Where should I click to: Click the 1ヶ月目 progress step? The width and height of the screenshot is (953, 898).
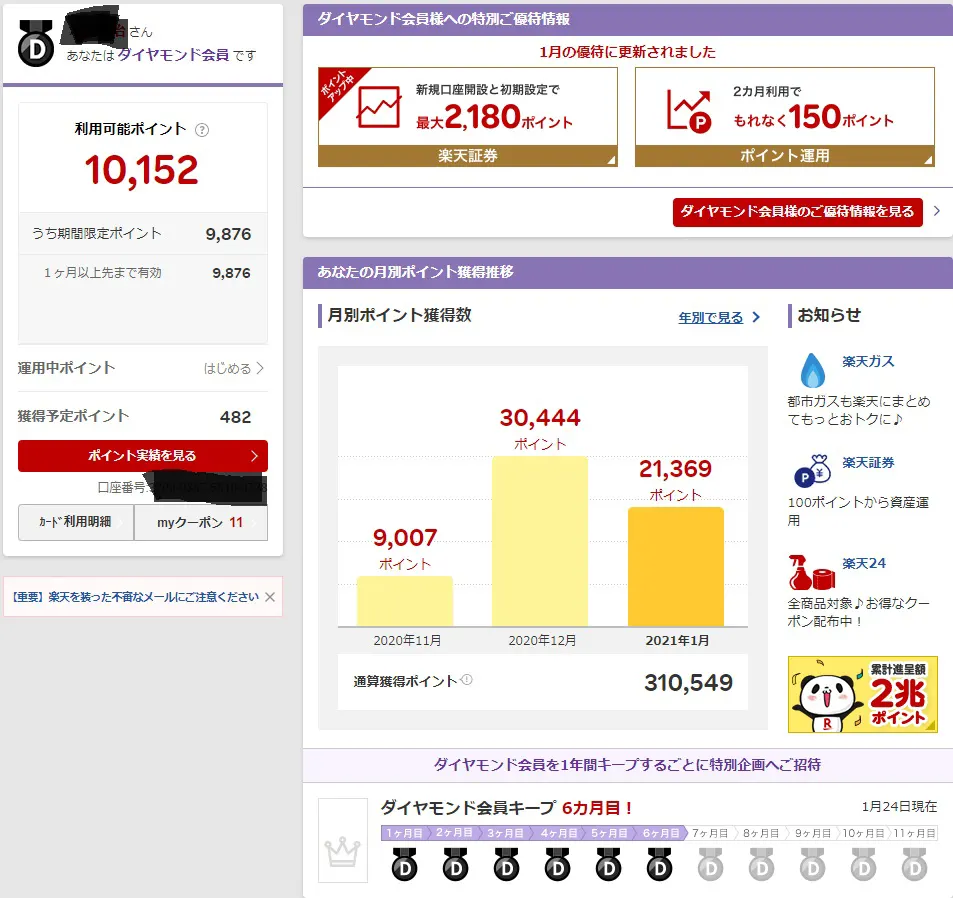[x=405, y=833]
